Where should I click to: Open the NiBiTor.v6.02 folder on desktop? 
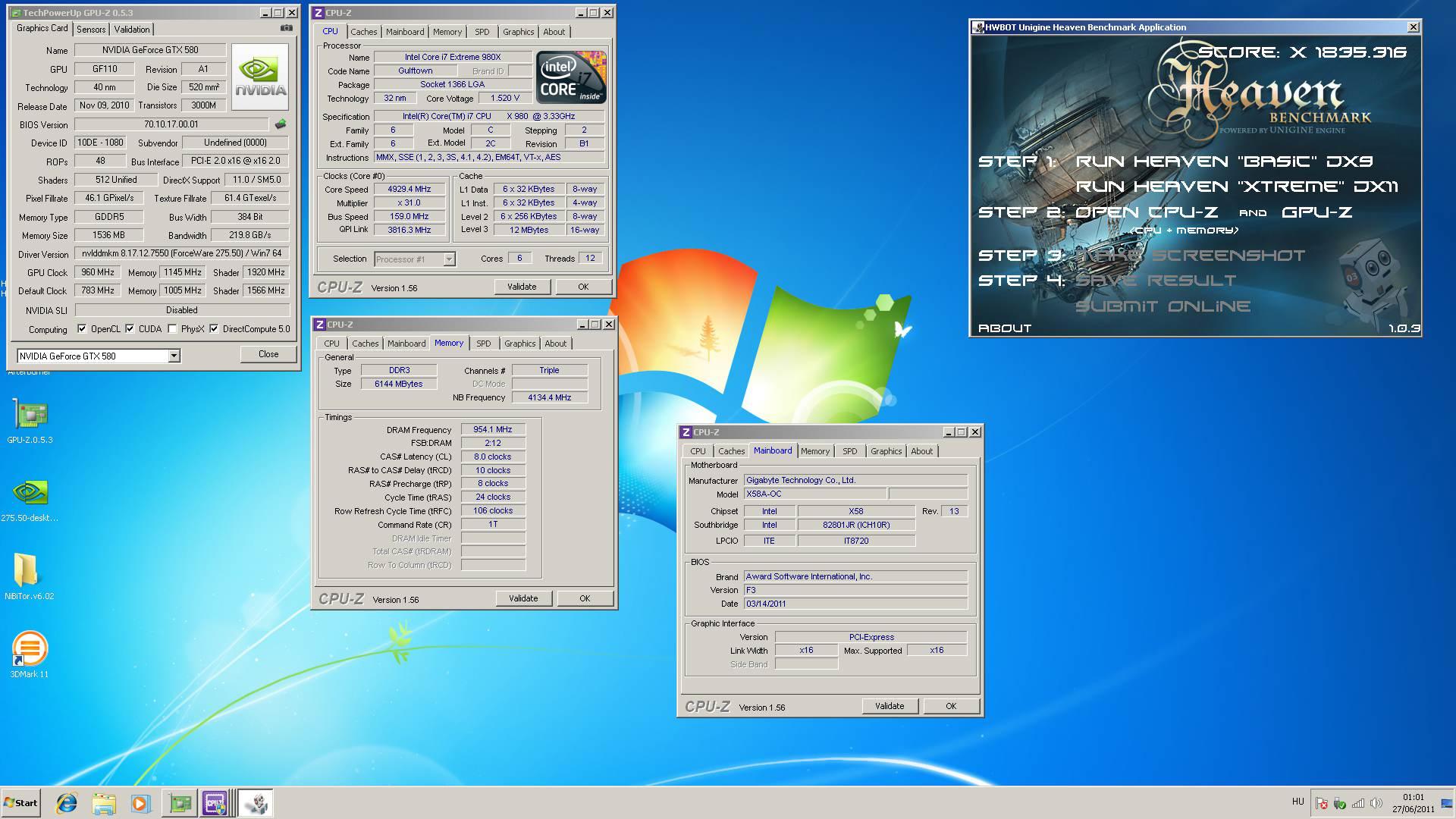tap(29, 577)
